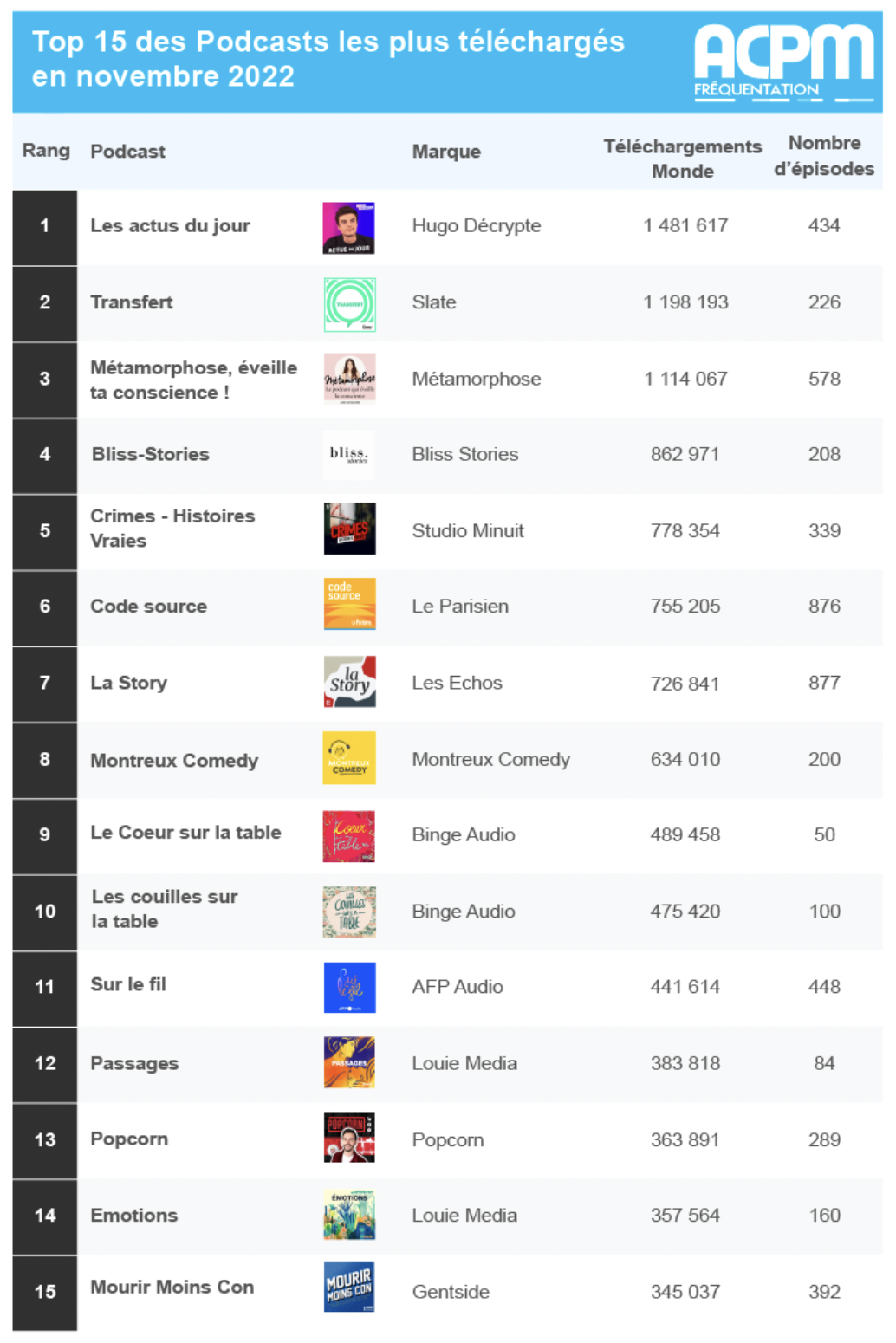Open the Crimes podcast cover art

pos(349,529)
